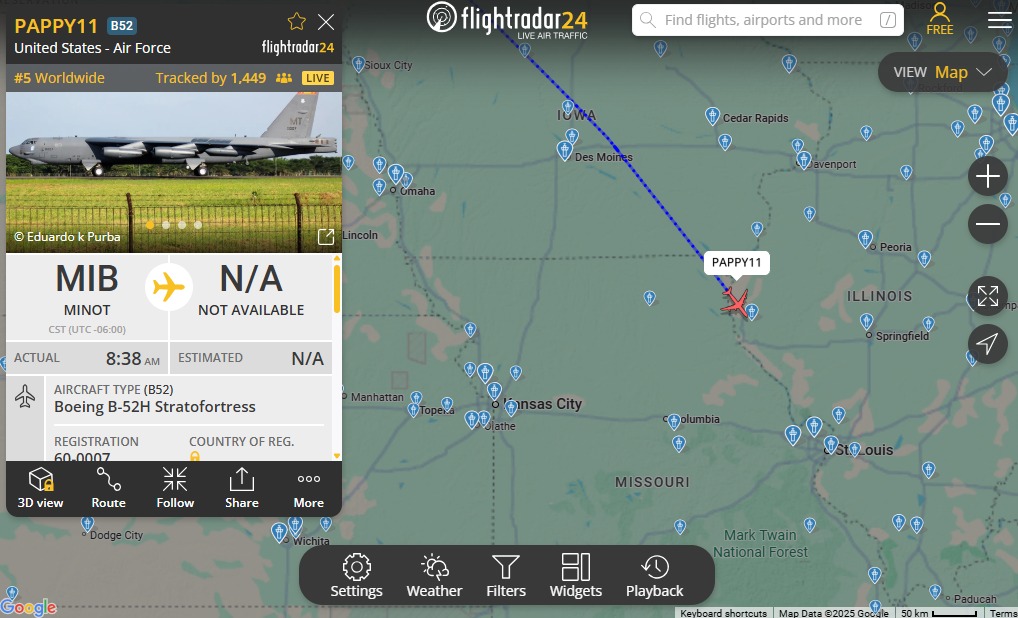Viewport: 1018px width, 618px height.
Task: Open map Settings
Action: 356,576
